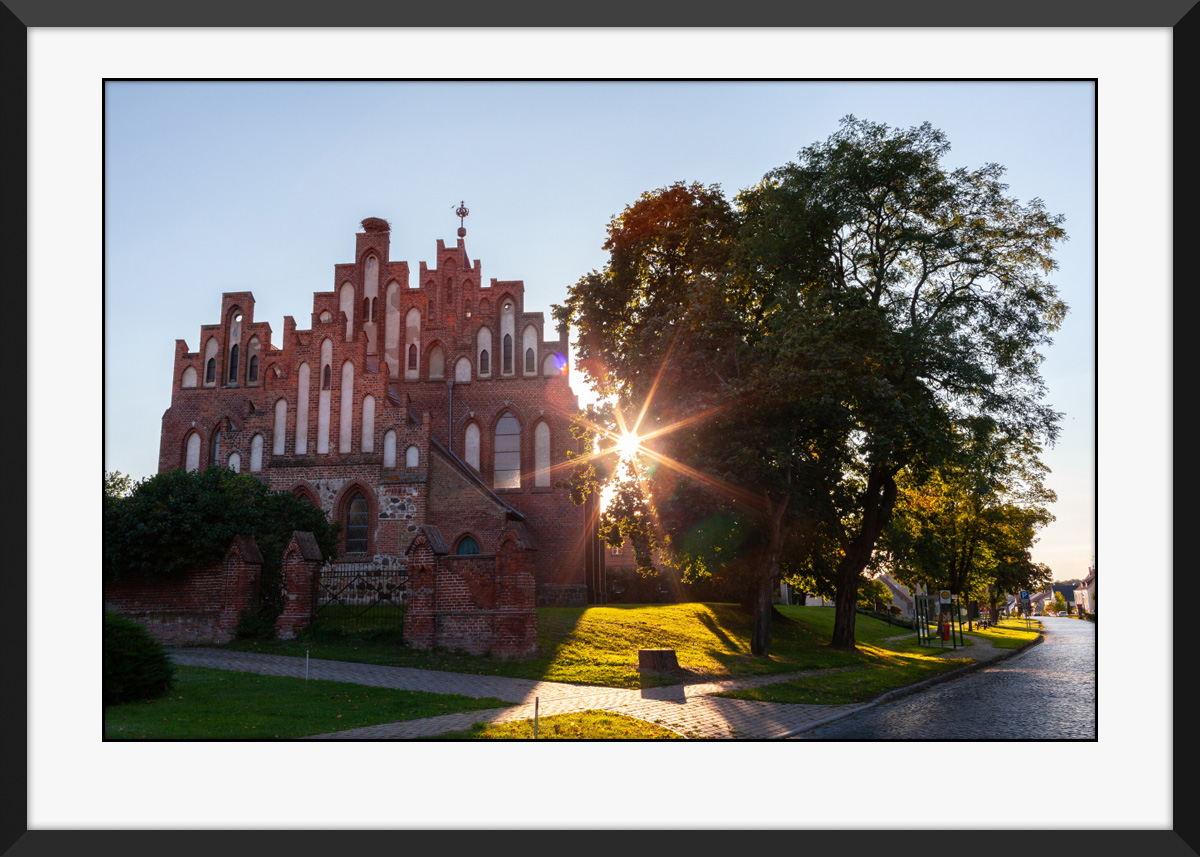
Task: Click the small white post beside the lower path
Action: 536,716
